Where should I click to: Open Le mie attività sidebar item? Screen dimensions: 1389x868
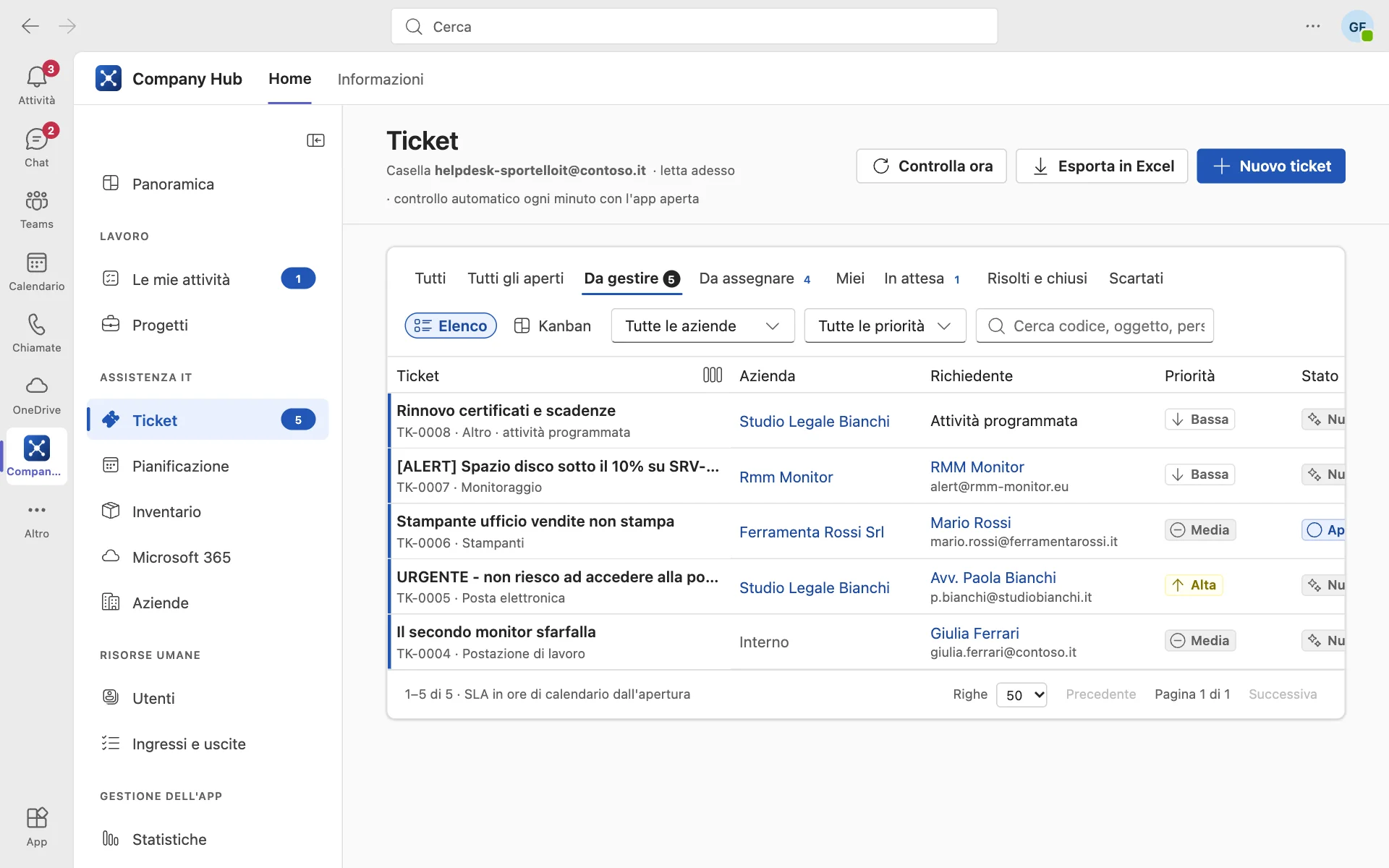tap(208, 278)
